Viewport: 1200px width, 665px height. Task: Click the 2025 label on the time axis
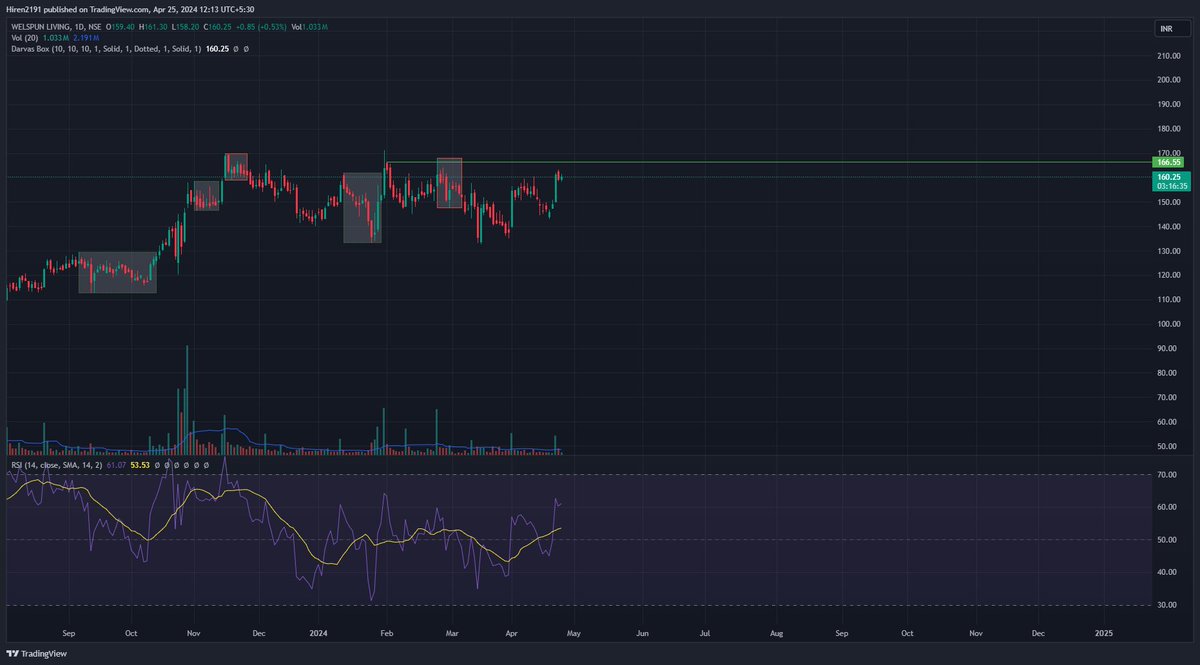[1104, 633]
